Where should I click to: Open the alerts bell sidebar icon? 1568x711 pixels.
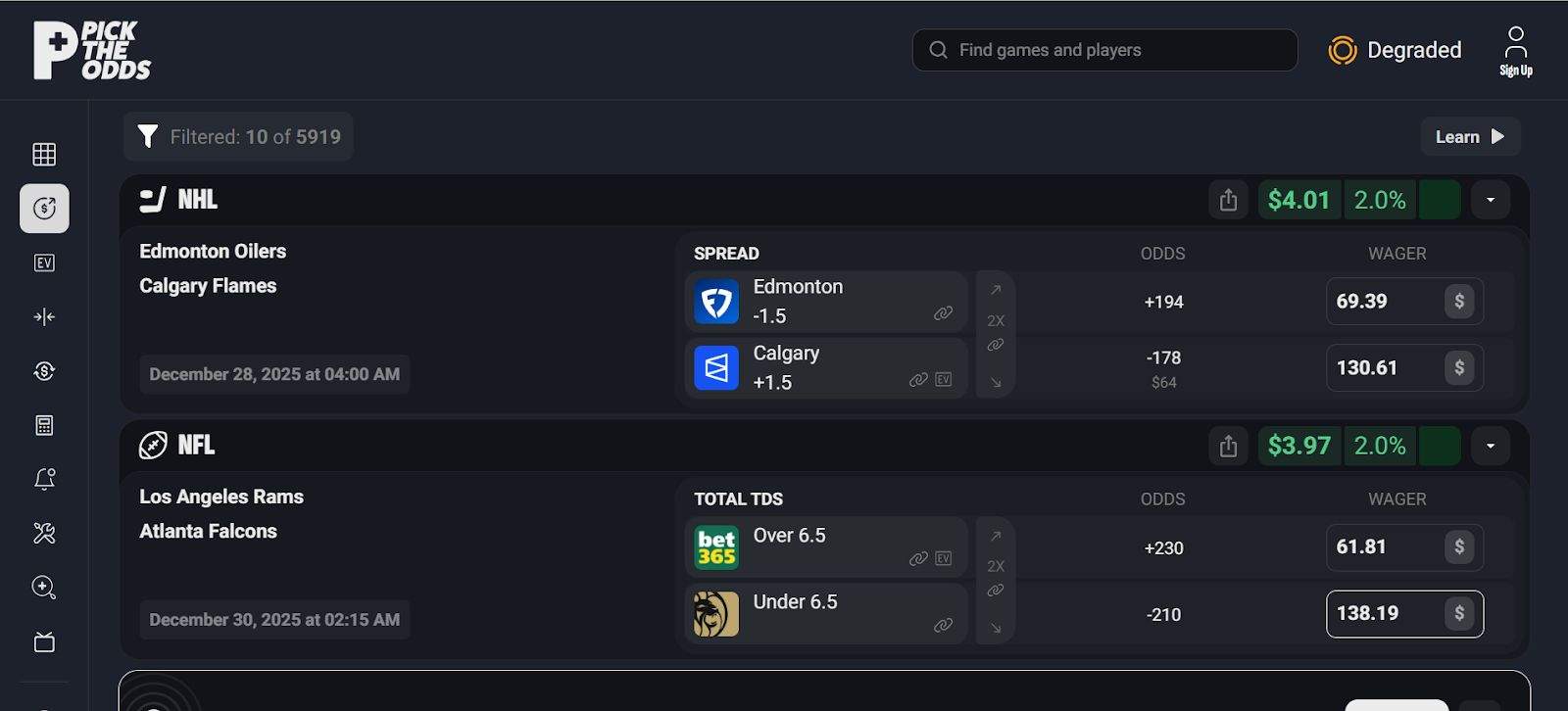click(44, 479)
